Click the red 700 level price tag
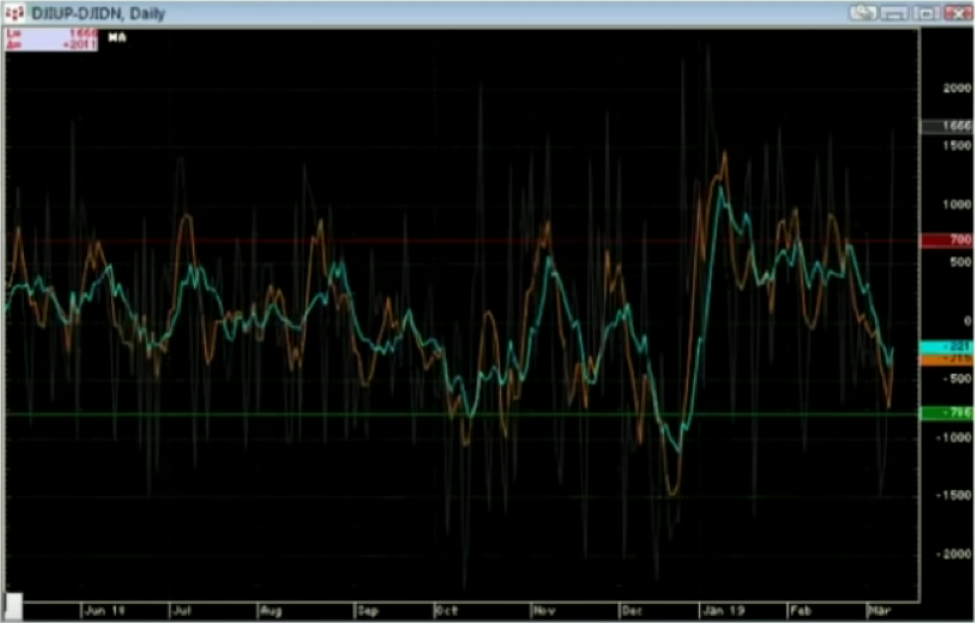Viewport: 975px width, 623px height. point(946,240)
